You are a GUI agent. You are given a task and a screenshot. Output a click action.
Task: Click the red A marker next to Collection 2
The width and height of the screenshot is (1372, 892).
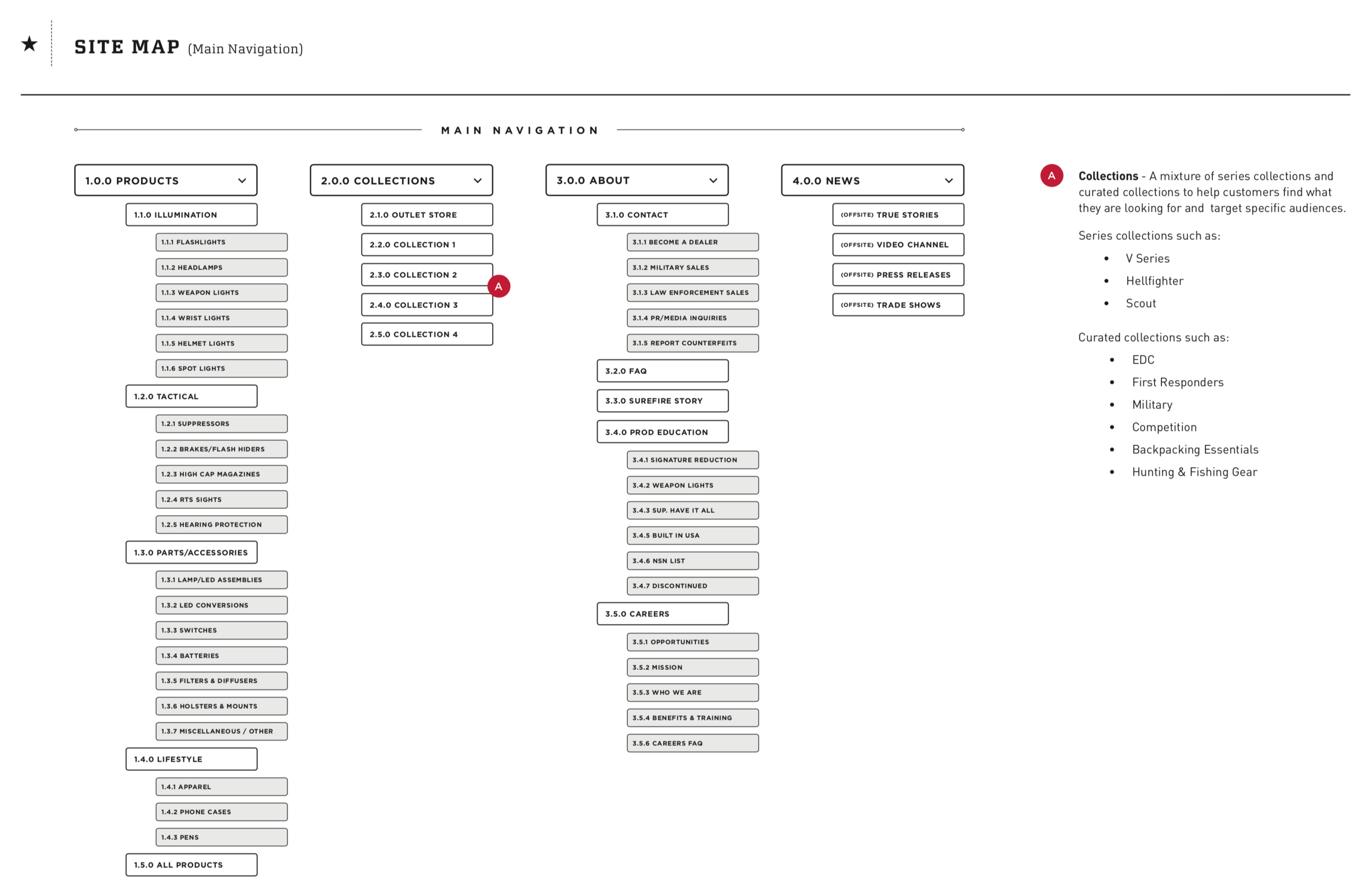(x=499, y=286)
